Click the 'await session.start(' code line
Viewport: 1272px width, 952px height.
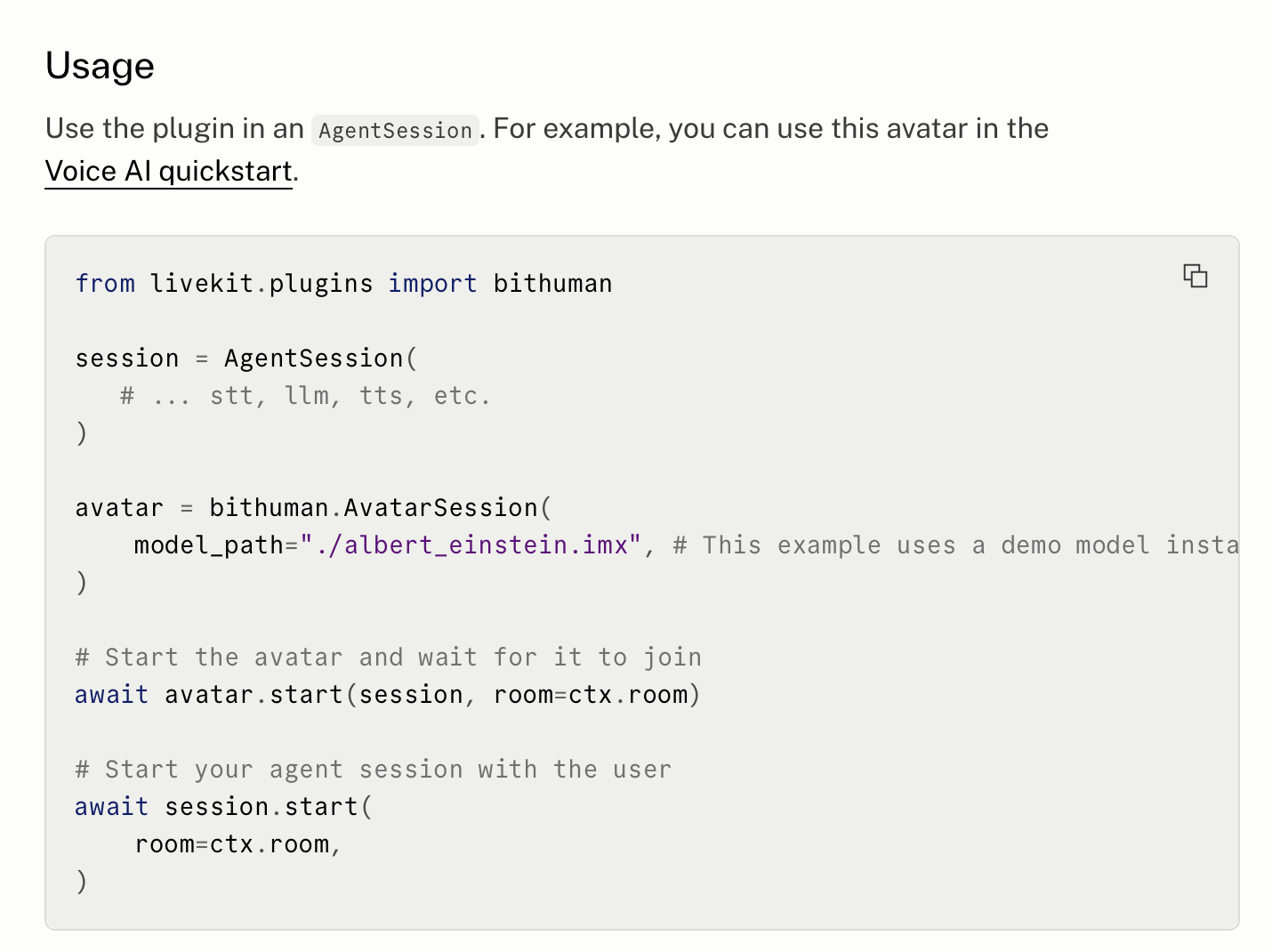224,806
